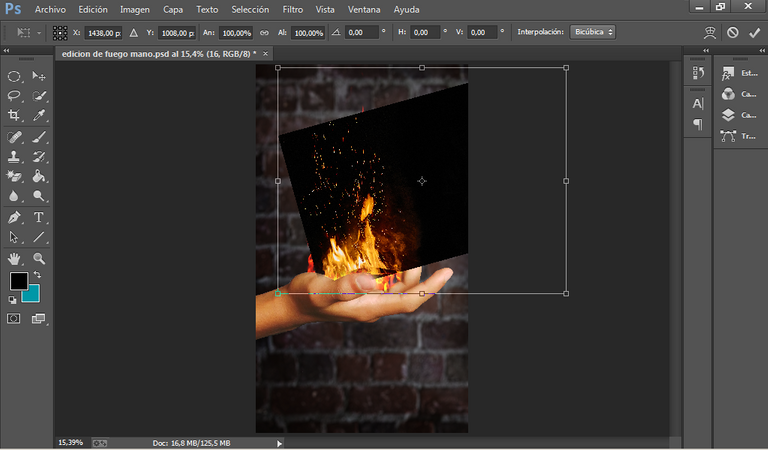Open the Interpolación Bicúbica dropdown

tap(592, 32)
